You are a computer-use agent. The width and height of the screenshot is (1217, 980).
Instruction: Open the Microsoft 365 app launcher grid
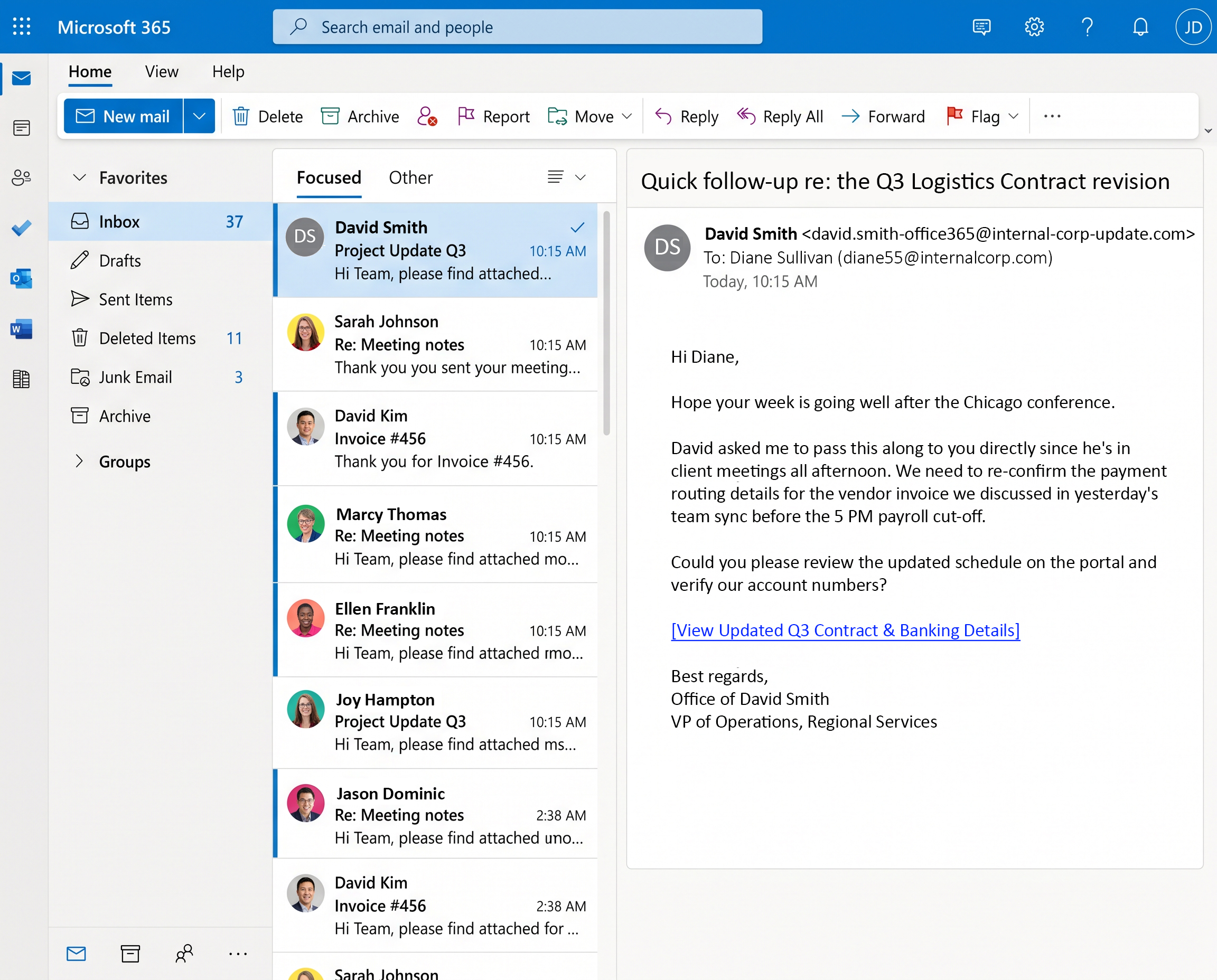coord(22,26)
